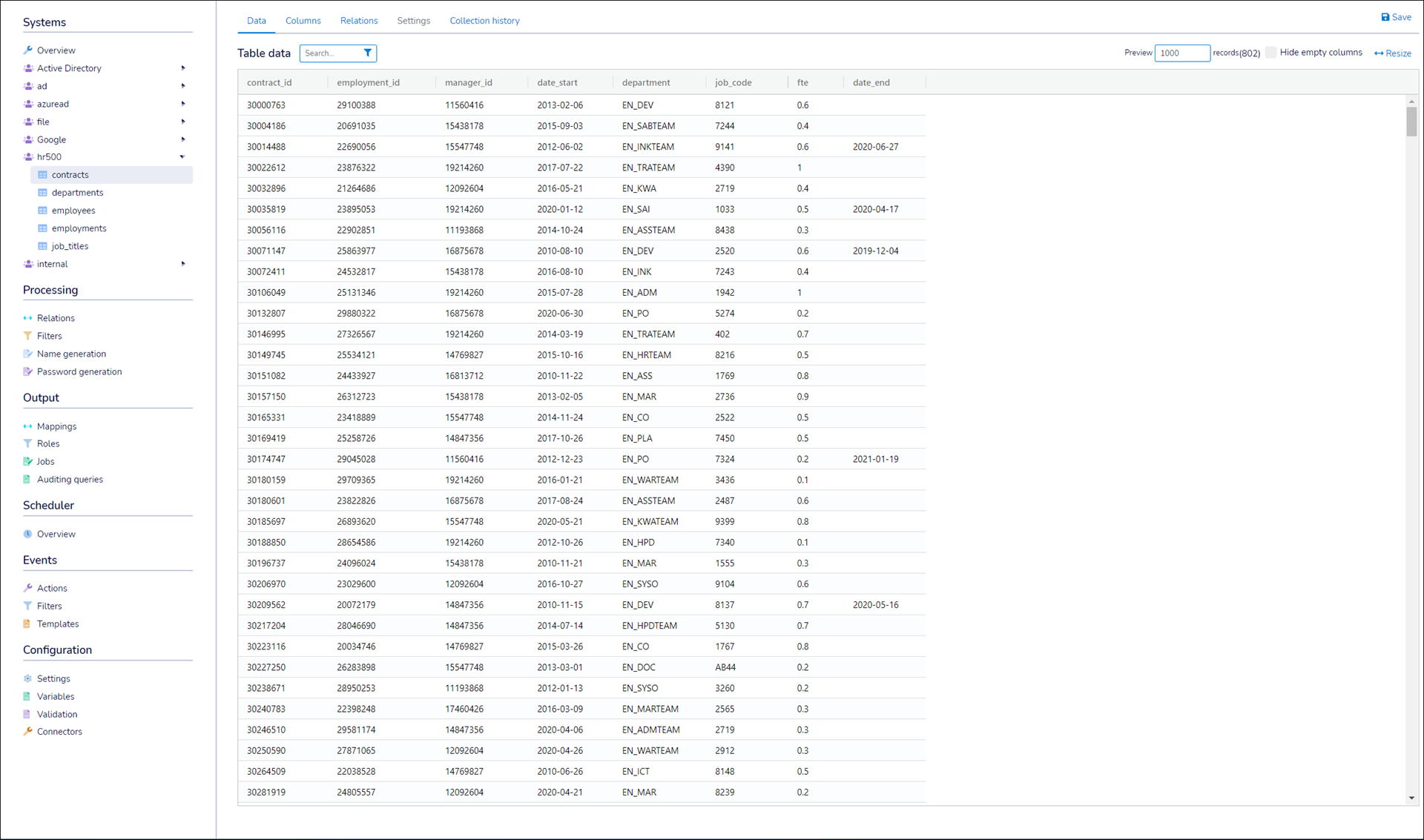Open the Collection history tab
Viewport: 1424px width, 840px height.
click(484, 21)
